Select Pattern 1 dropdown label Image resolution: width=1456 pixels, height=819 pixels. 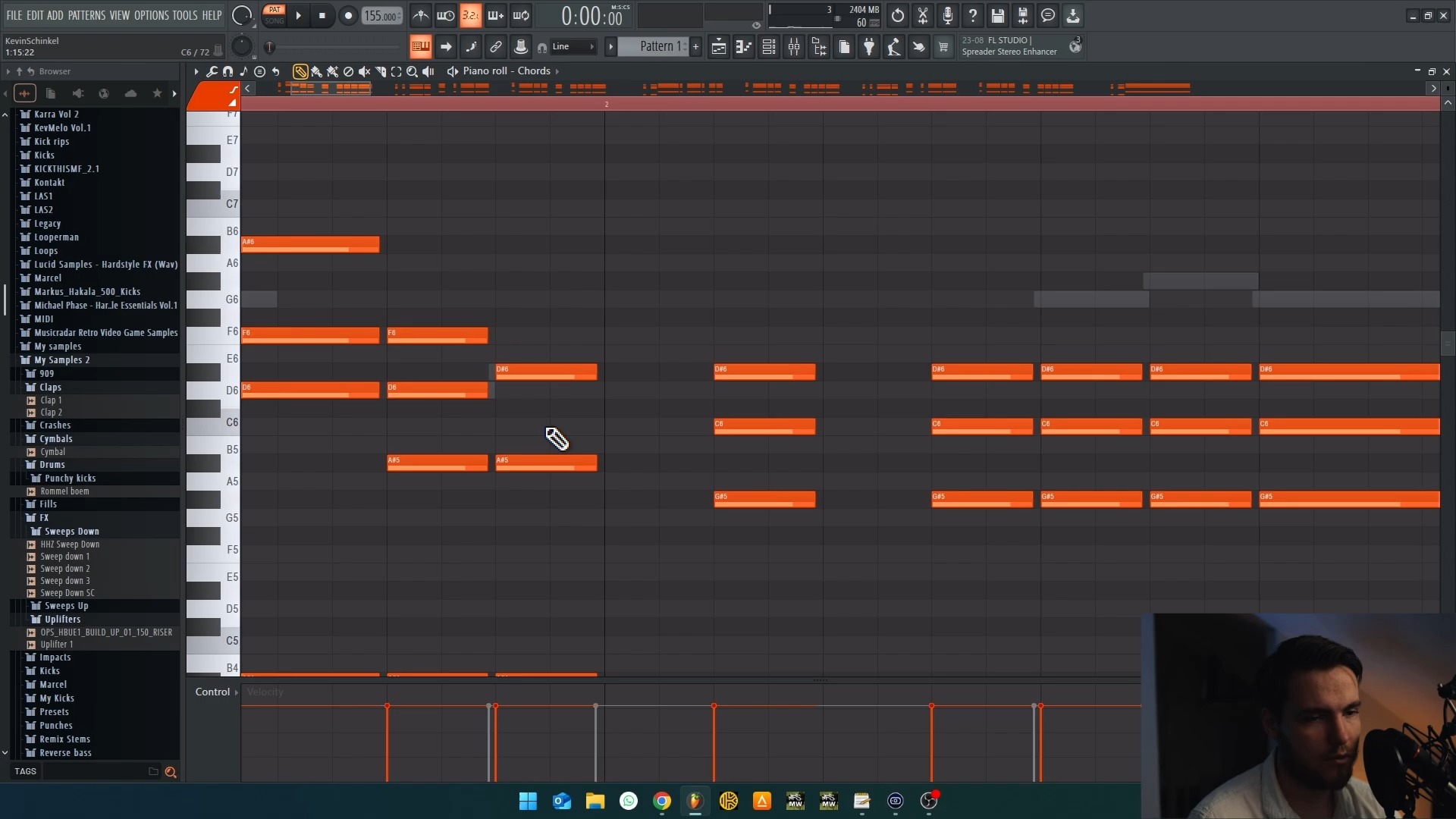[660, 47]
